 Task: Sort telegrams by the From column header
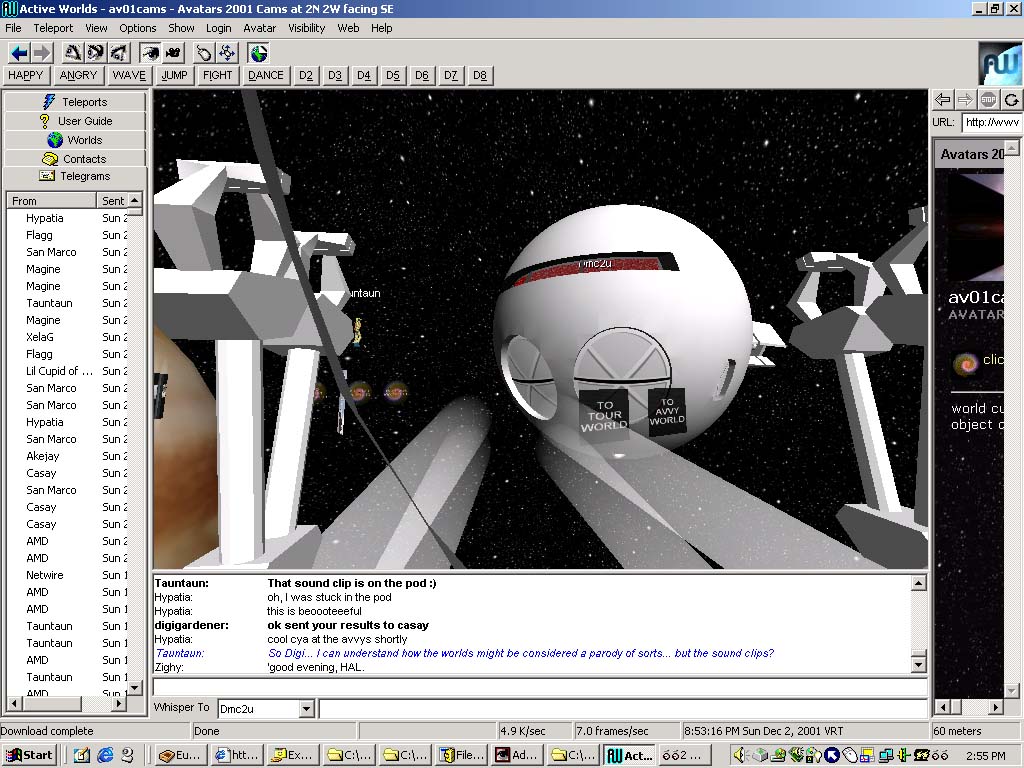(x=52, y=201)
